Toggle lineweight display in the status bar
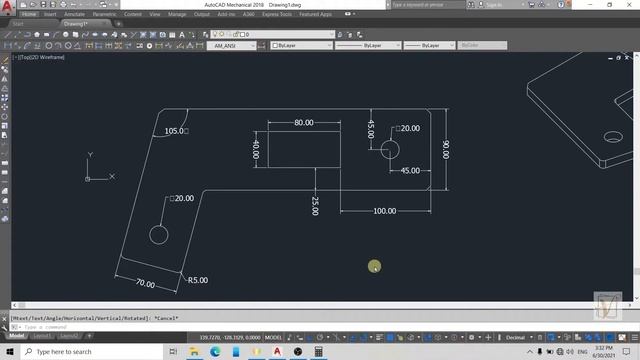 380,338
